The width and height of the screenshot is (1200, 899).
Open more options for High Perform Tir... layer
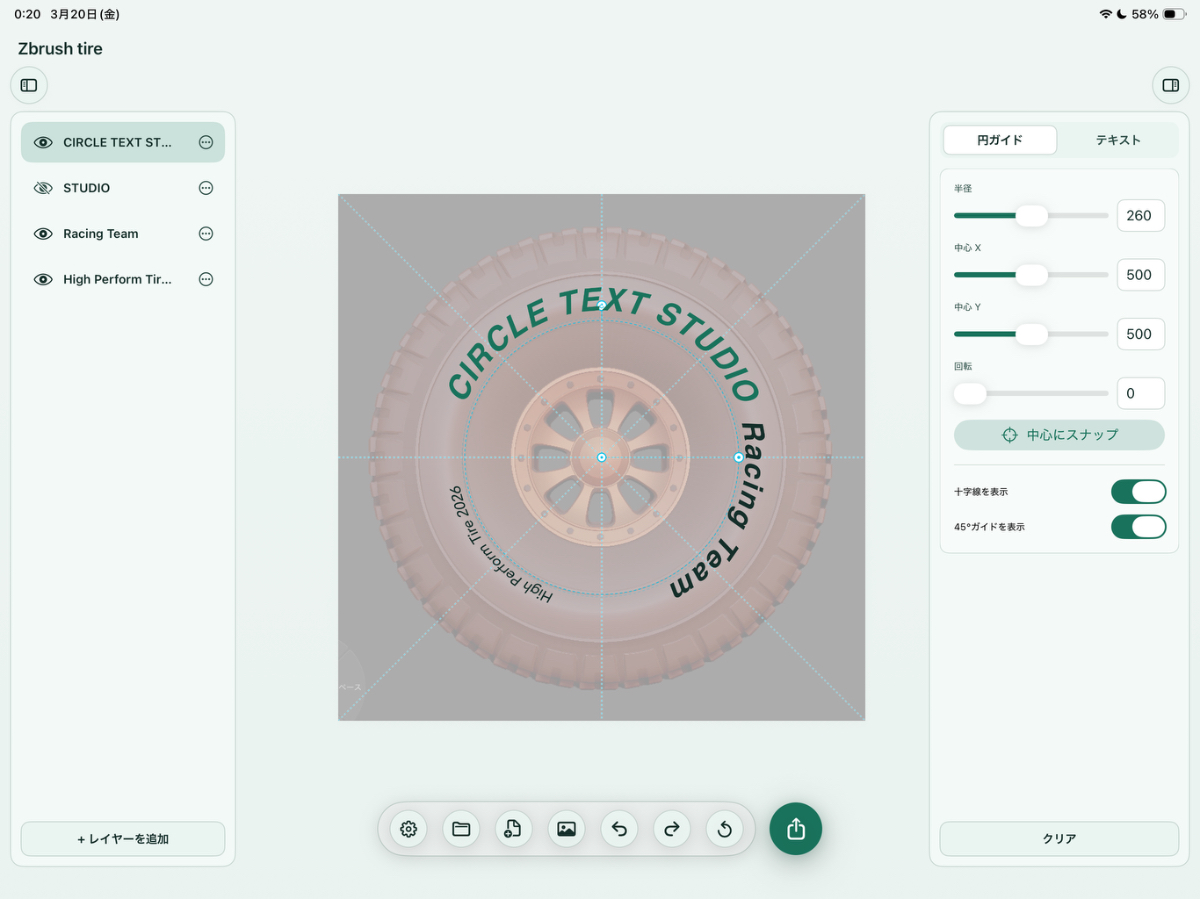point(206,280)
